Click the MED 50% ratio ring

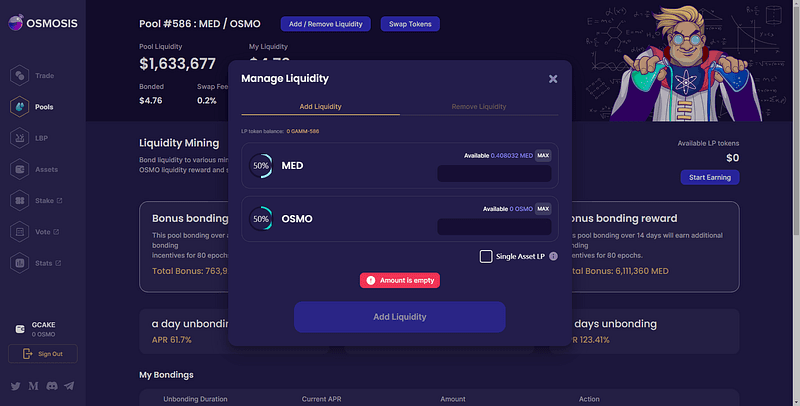(x=261, y=166)
